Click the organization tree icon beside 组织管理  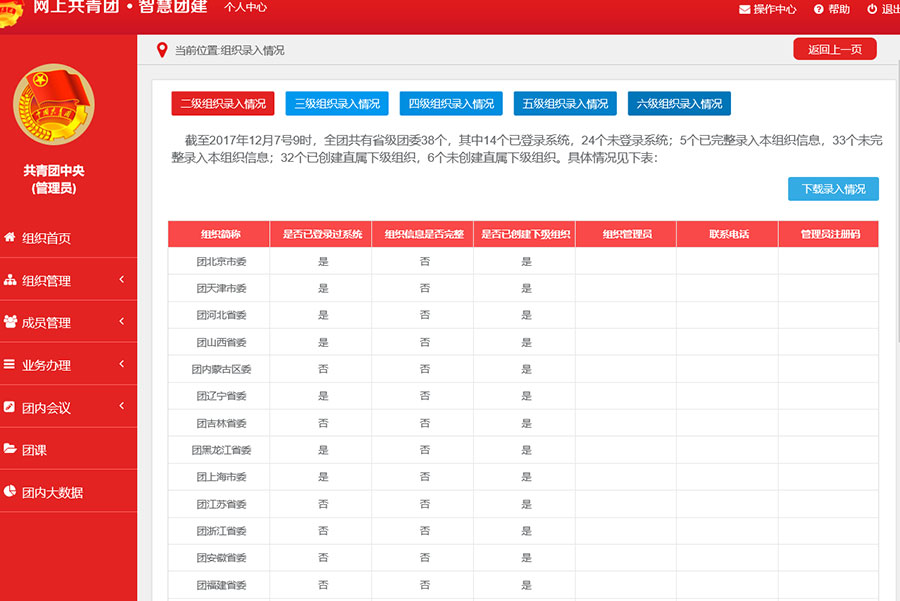10,281
